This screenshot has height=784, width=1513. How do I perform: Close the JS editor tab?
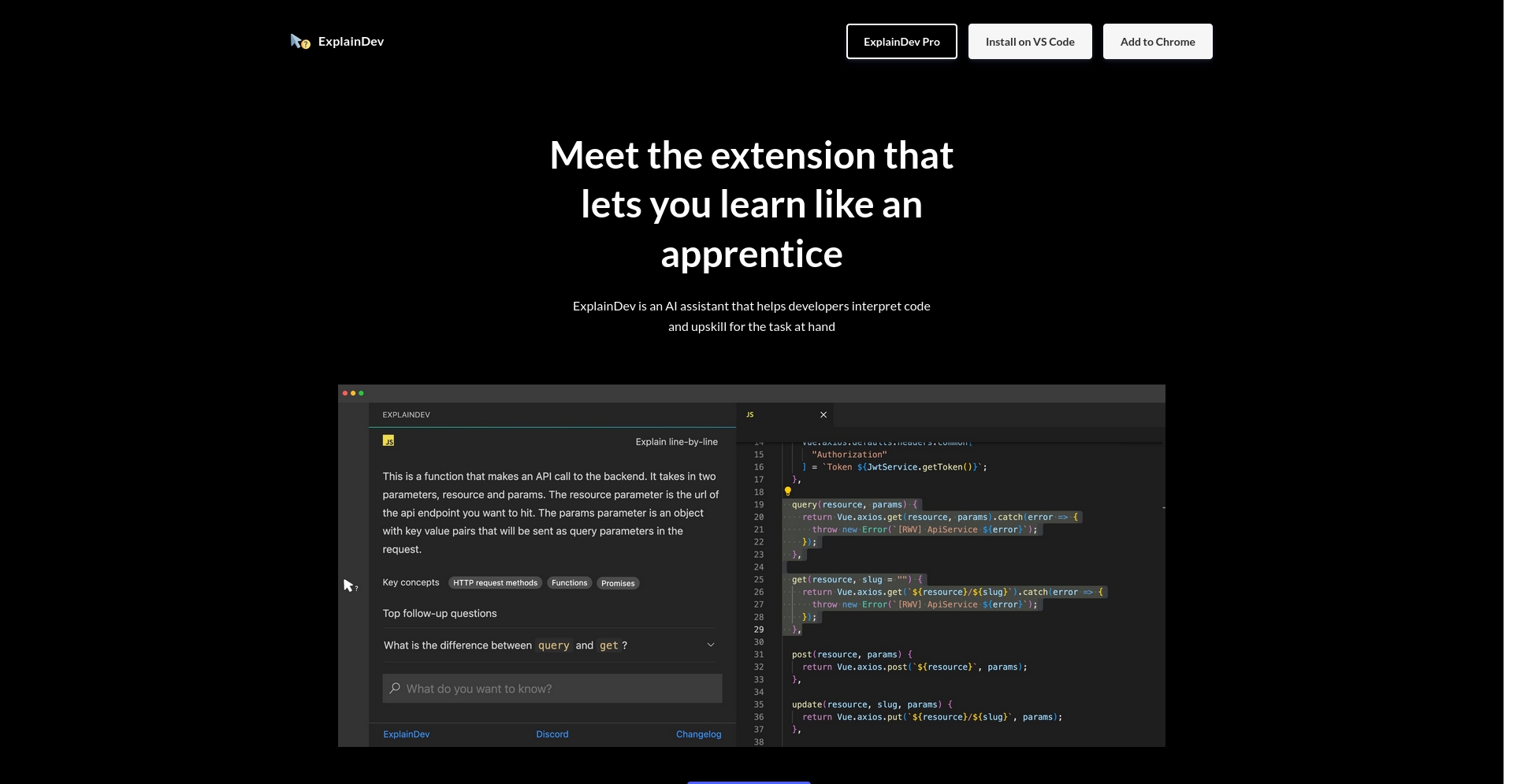823,414
